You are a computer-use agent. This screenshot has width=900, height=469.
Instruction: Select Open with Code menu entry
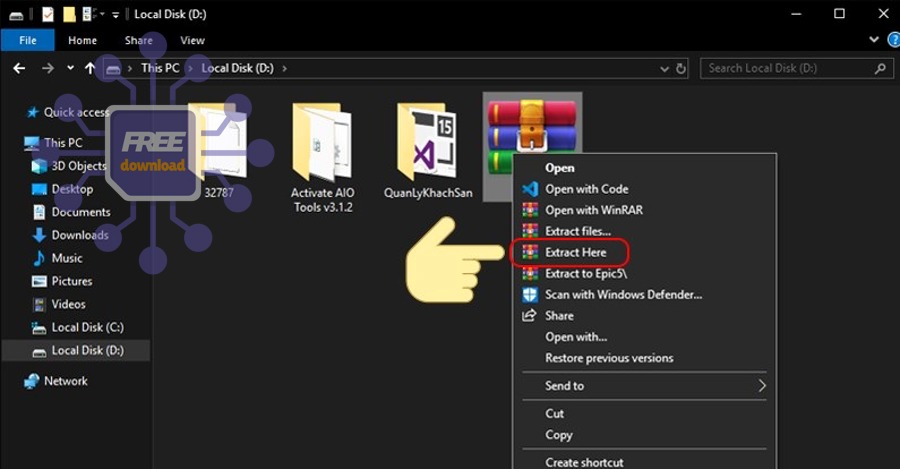586,189
